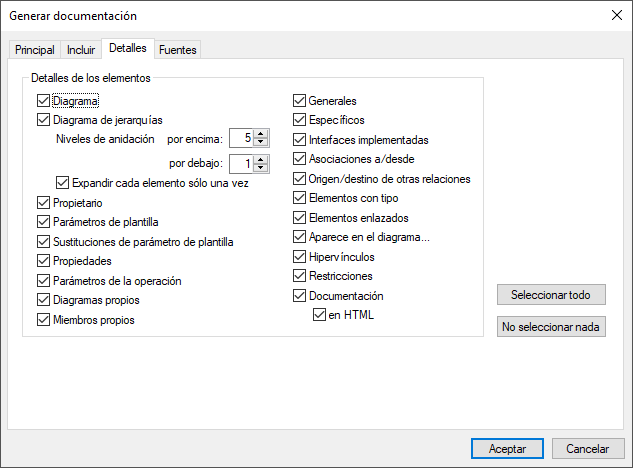Increase the por encima nesting level
The width and height of the screenshot is (633, 468).
click(x=261, y=134)
